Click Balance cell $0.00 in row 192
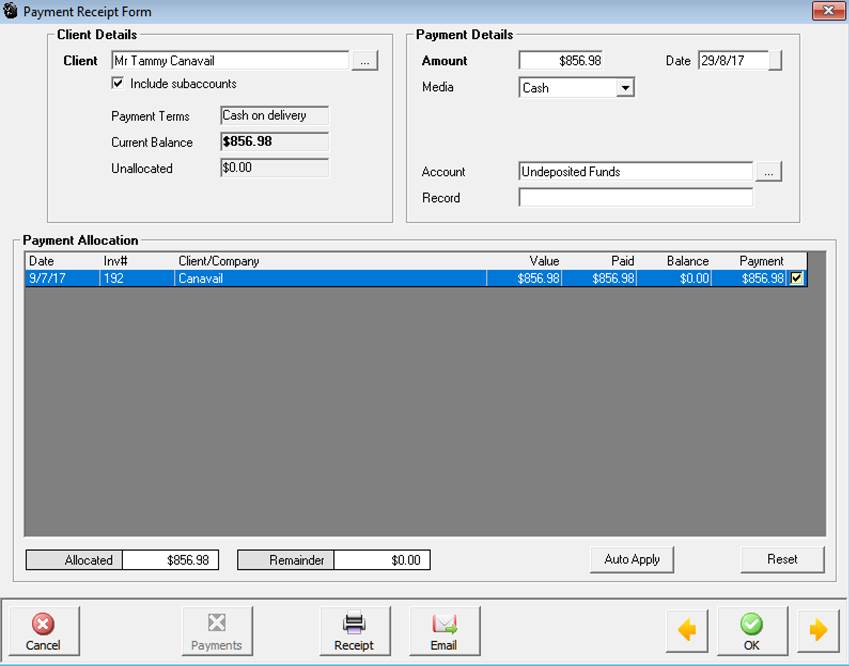 coord(674,278)
